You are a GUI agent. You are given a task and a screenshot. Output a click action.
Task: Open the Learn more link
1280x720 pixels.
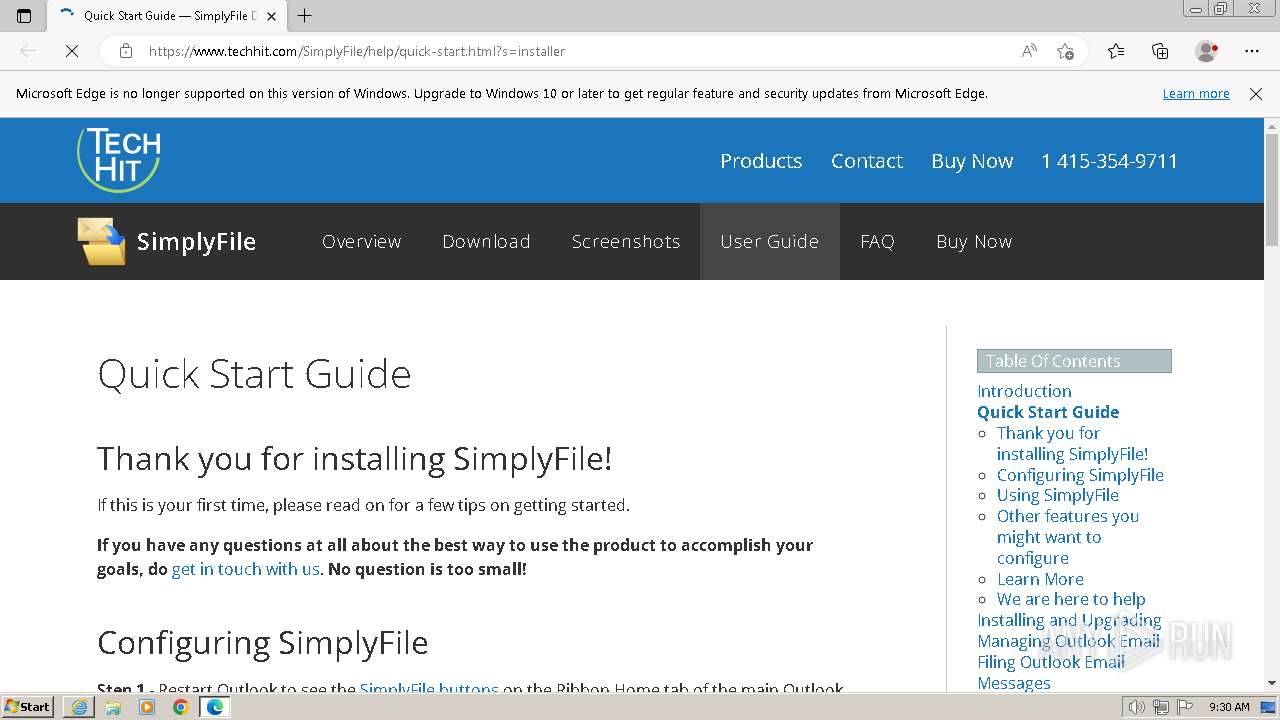pyautogui.click(x=1196, y=94)
